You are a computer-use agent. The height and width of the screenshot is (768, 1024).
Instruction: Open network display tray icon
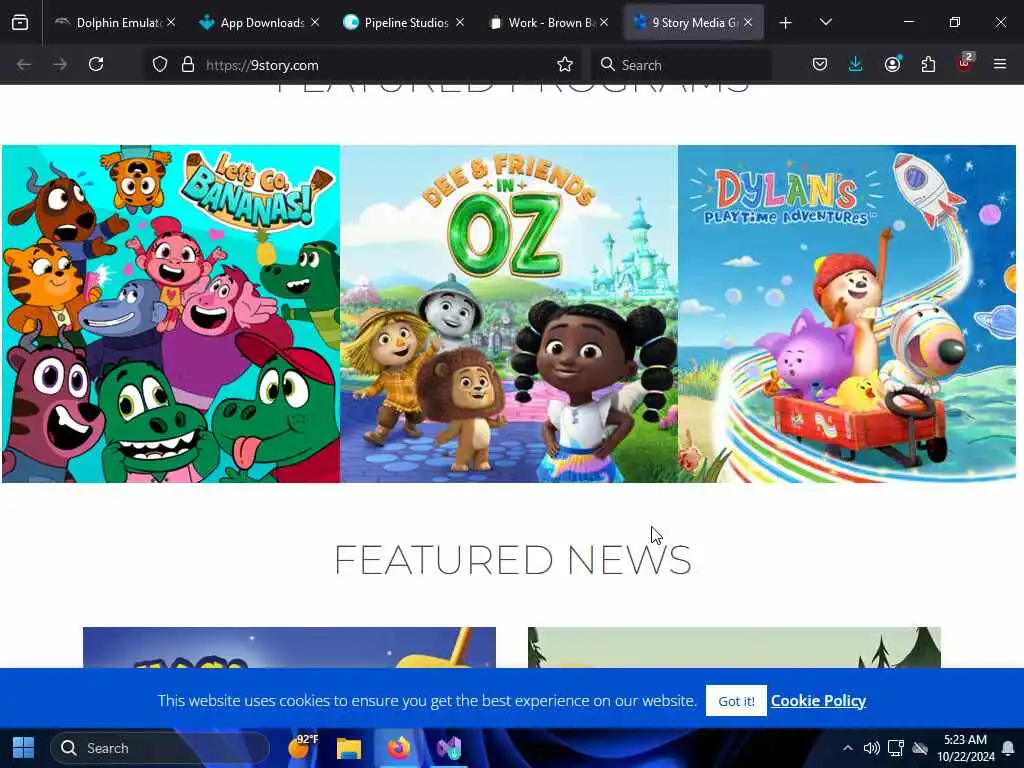[896, 748]
